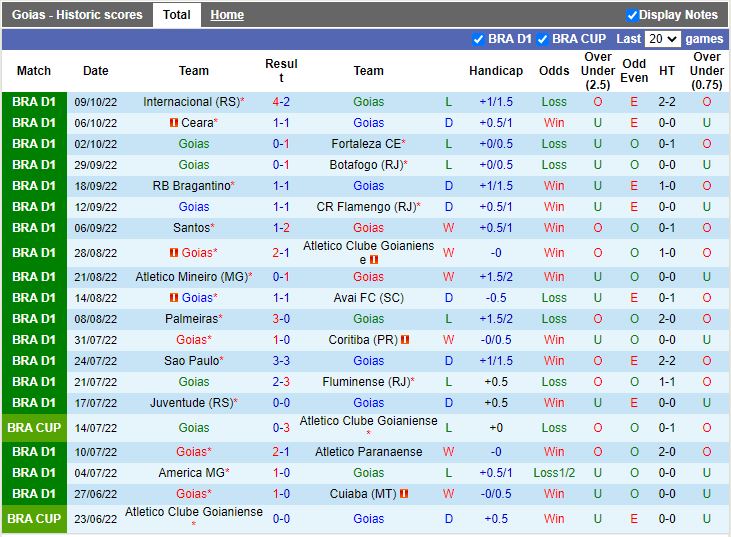
Task: Toggle the Display Notes checkbox
Action: (x=632, y=15)
